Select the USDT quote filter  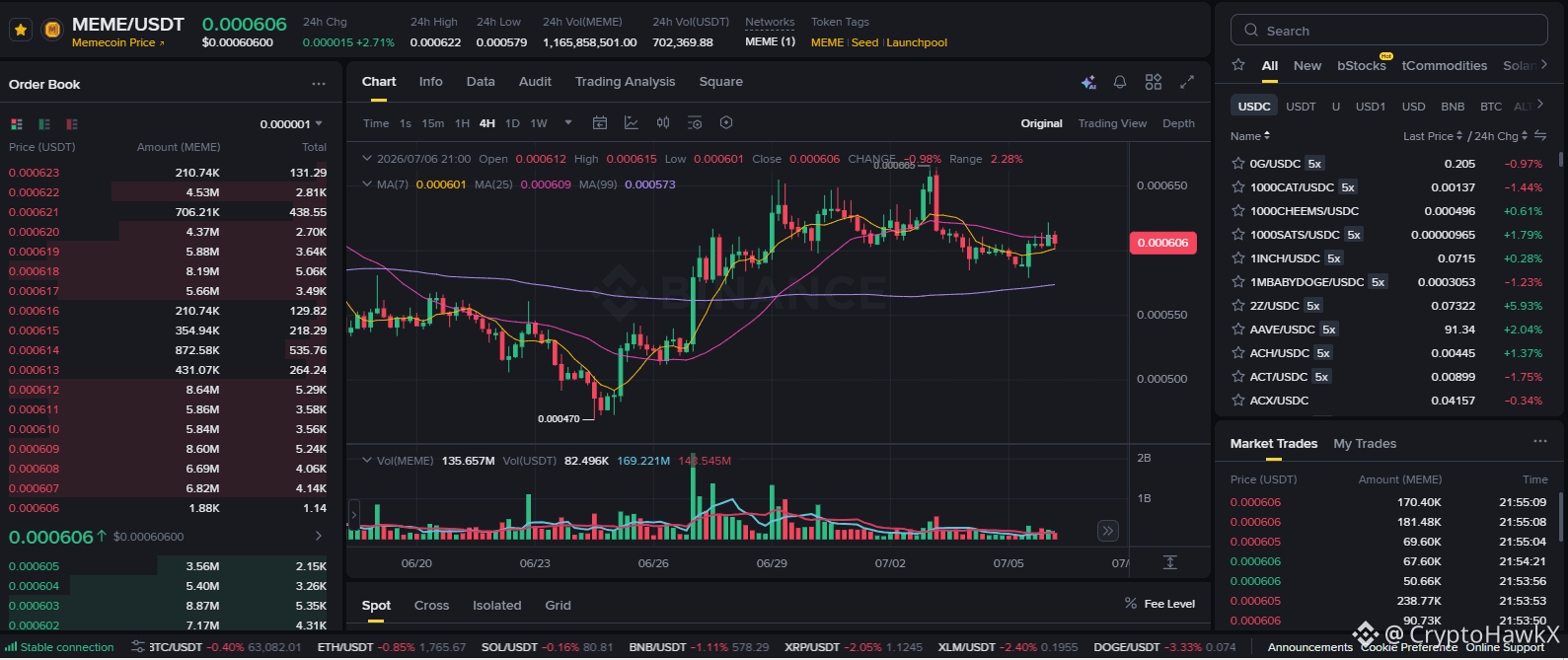click(1301, 107)
